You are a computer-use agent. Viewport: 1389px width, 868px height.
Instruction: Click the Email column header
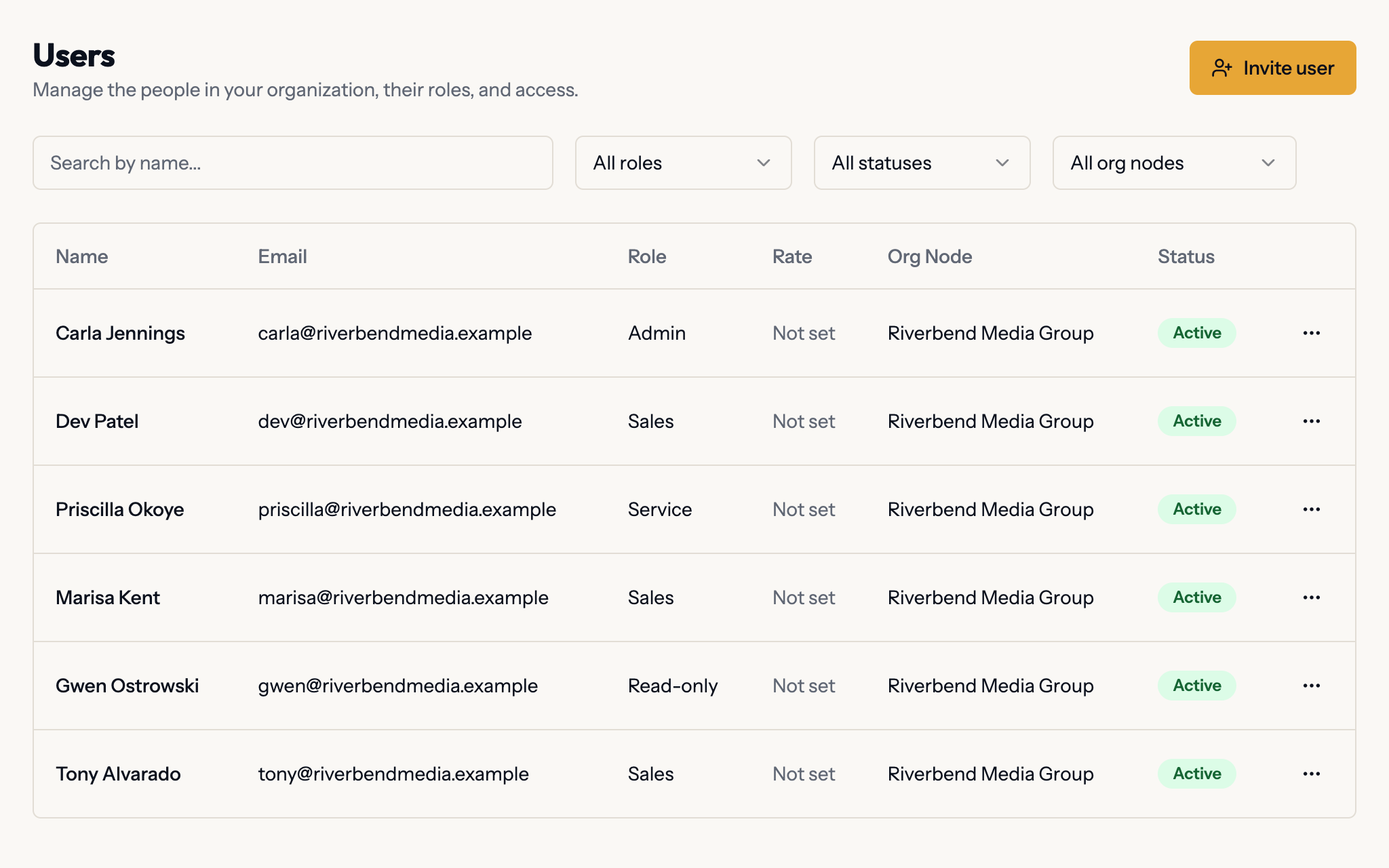282,256
